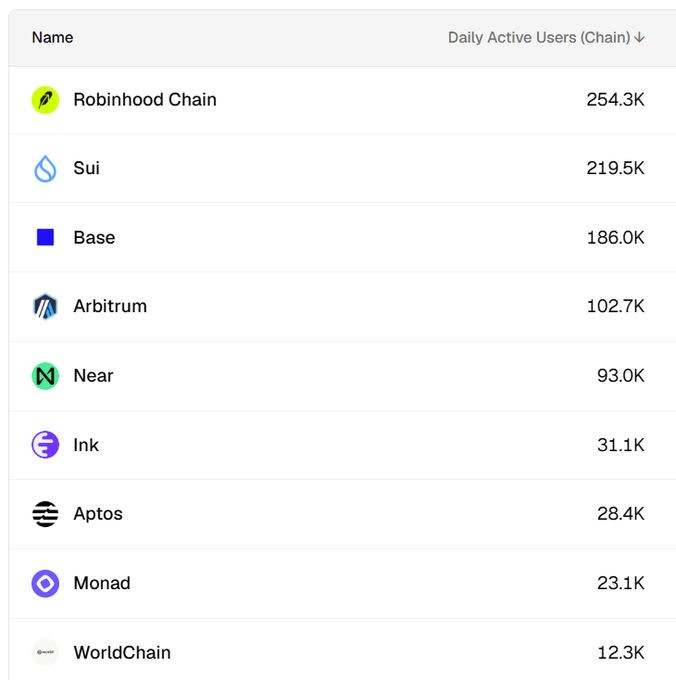Click the Sui water-drop logo icon
The width and height of the screenshot is (676, 680).
click(x=45, y=169)
